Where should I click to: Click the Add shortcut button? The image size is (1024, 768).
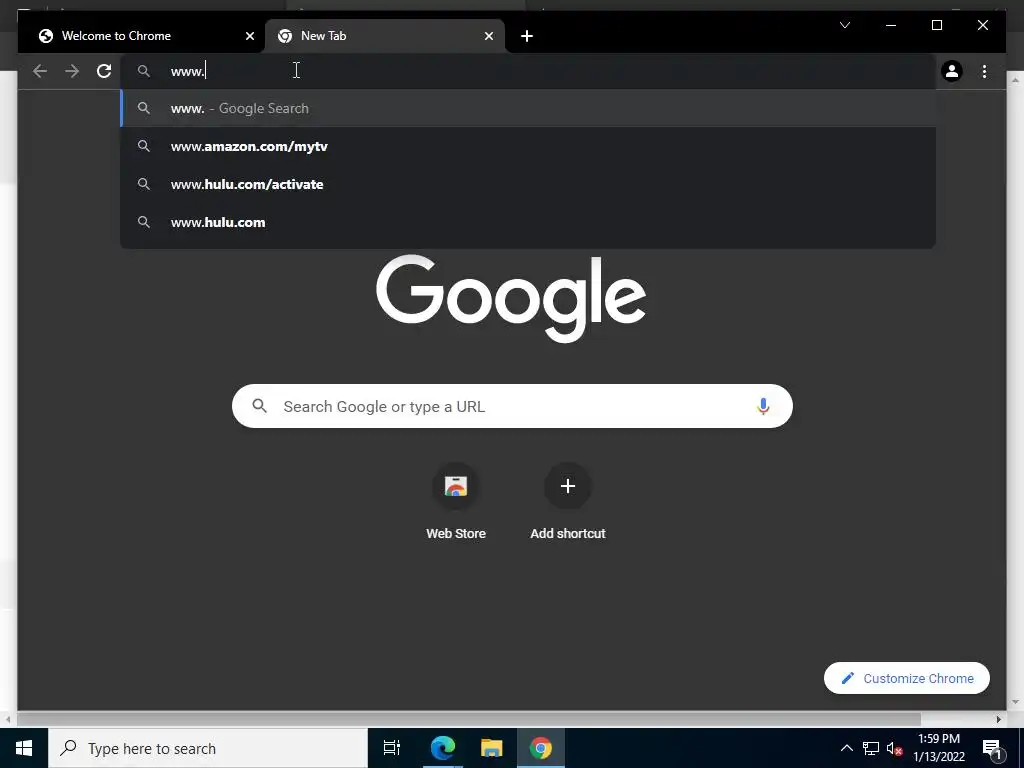[568, 502]
